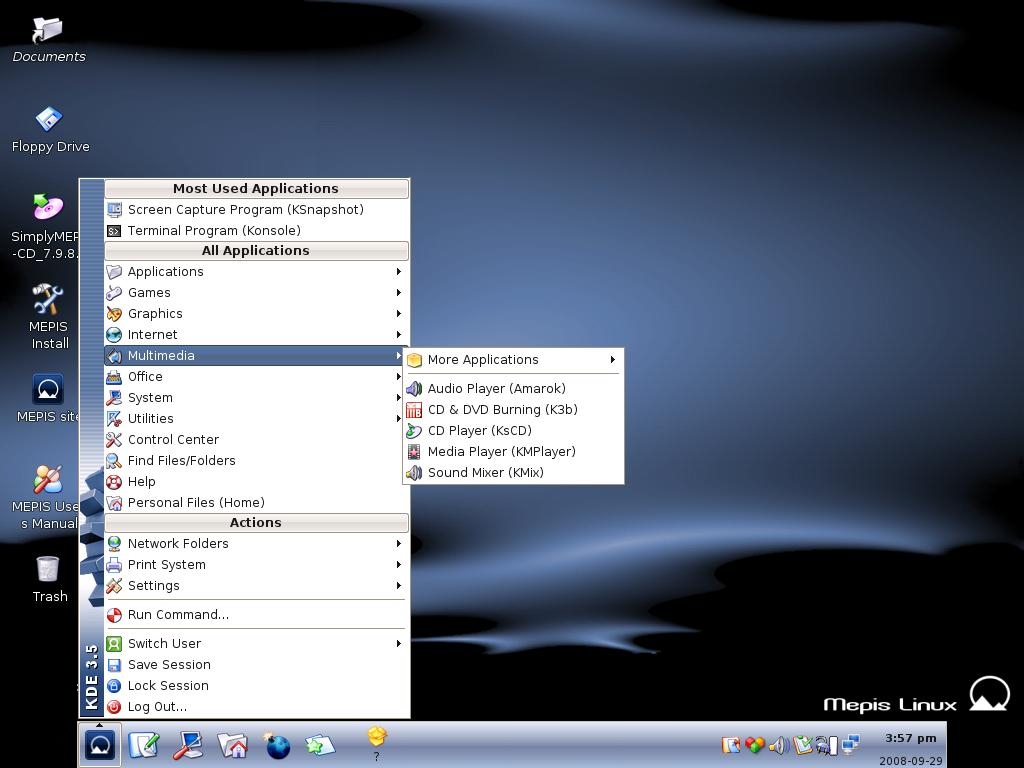Start CD Player (KsCD)
The image size is (1024, 768).
[513, 430]
